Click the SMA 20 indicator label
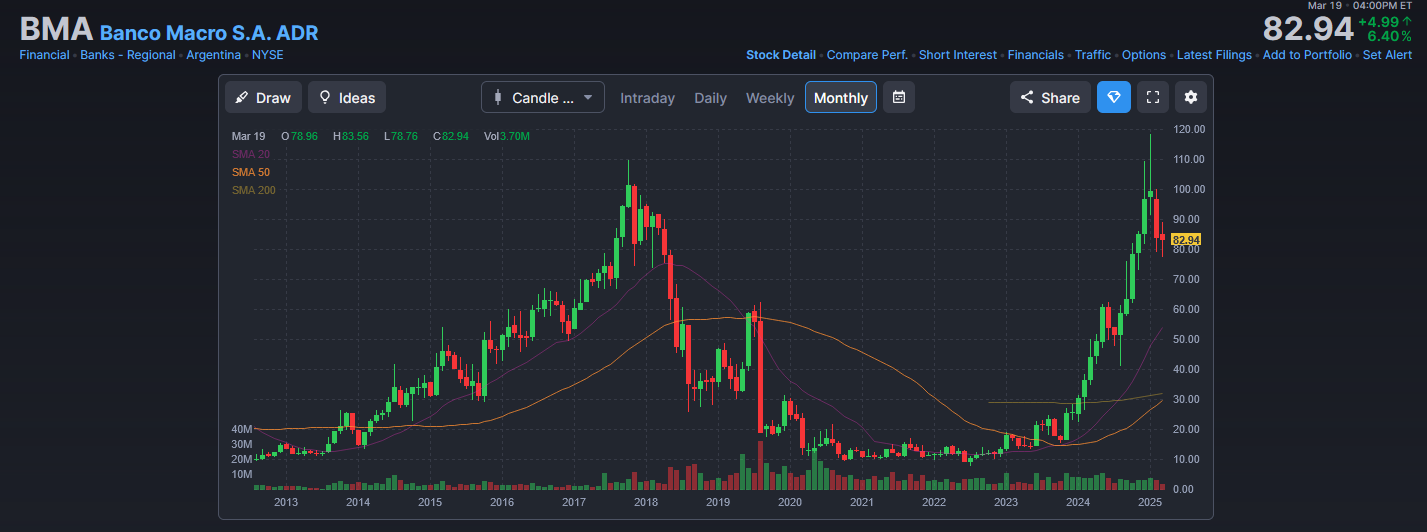1427x532 pixels. coord(250,154)
